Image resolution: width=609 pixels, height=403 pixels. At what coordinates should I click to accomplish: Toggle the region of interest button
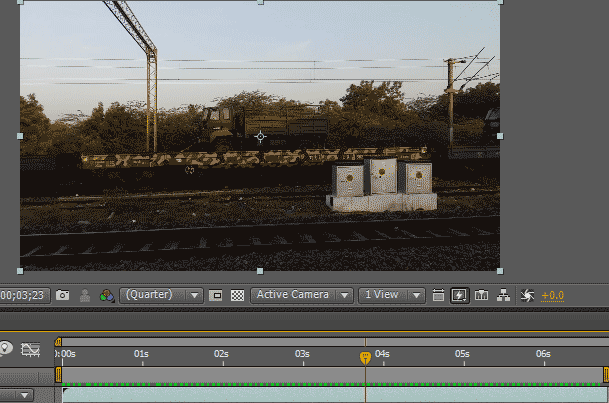click(x=216, y=295)
